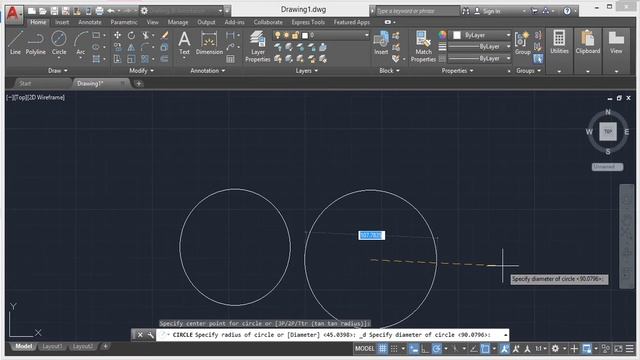Toggle MODEL space button in status bar

(364, 349)
